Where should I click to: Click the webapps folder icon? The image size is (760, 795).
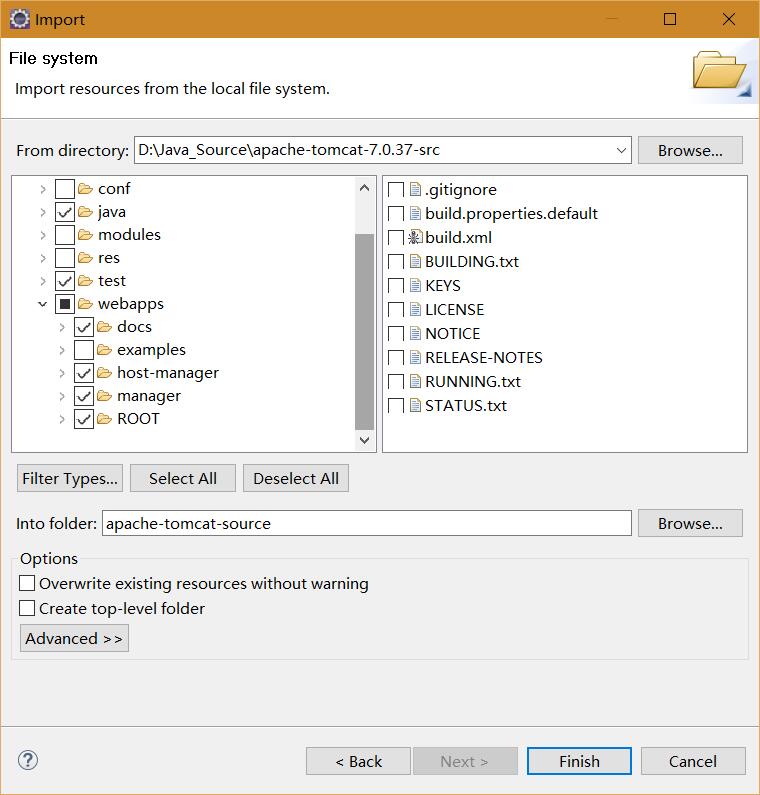85,304
